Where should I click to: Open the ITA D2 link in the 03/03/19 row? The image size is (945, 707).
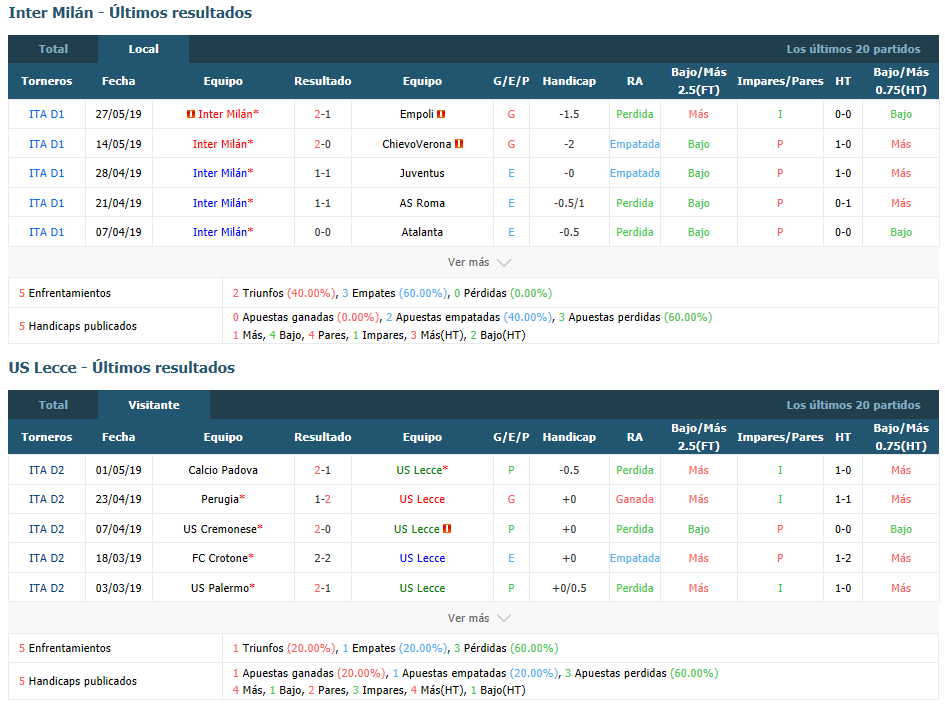46,588
